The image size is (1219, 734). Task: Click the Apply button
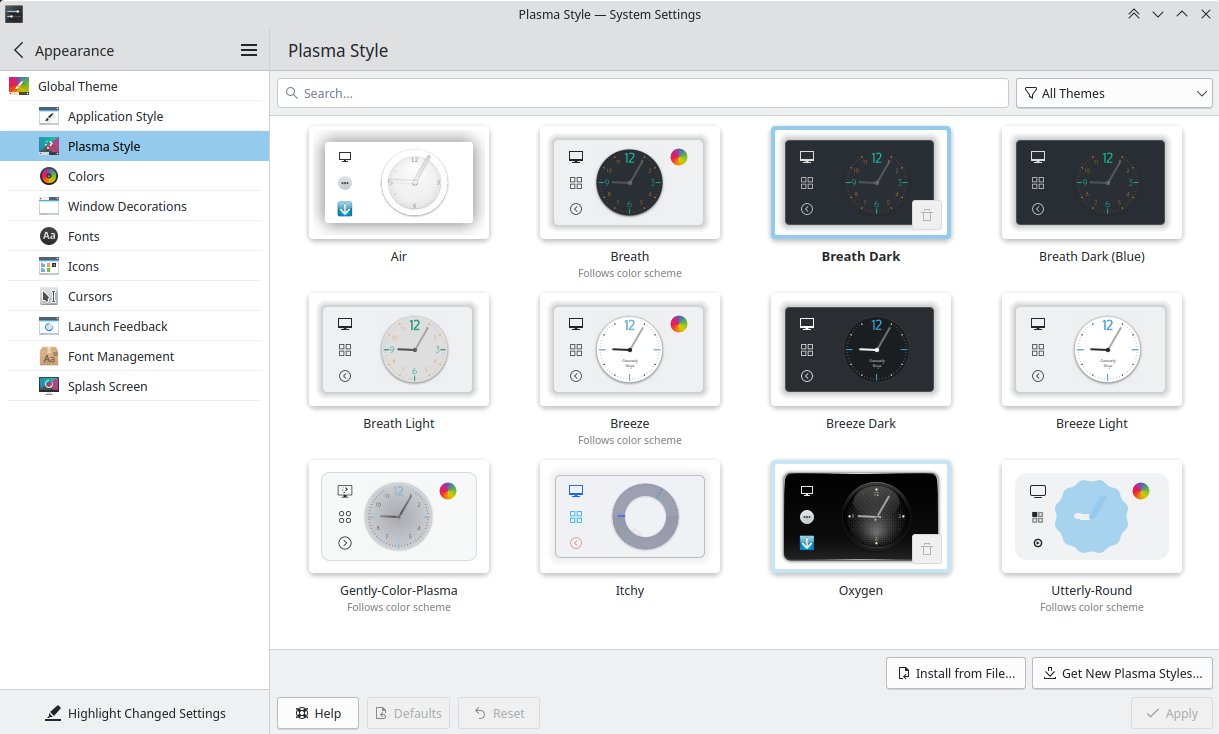1172,713
